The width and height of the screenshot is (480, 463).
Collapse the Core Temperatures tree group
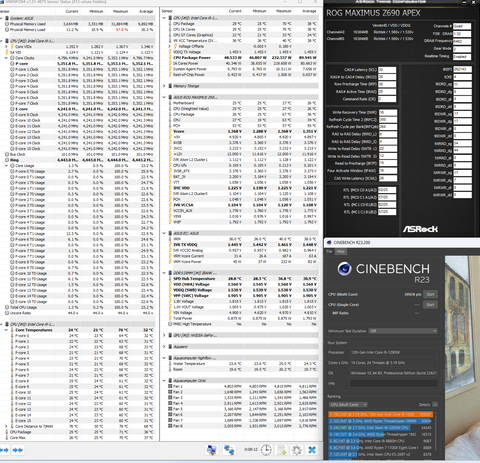point(6,330)
